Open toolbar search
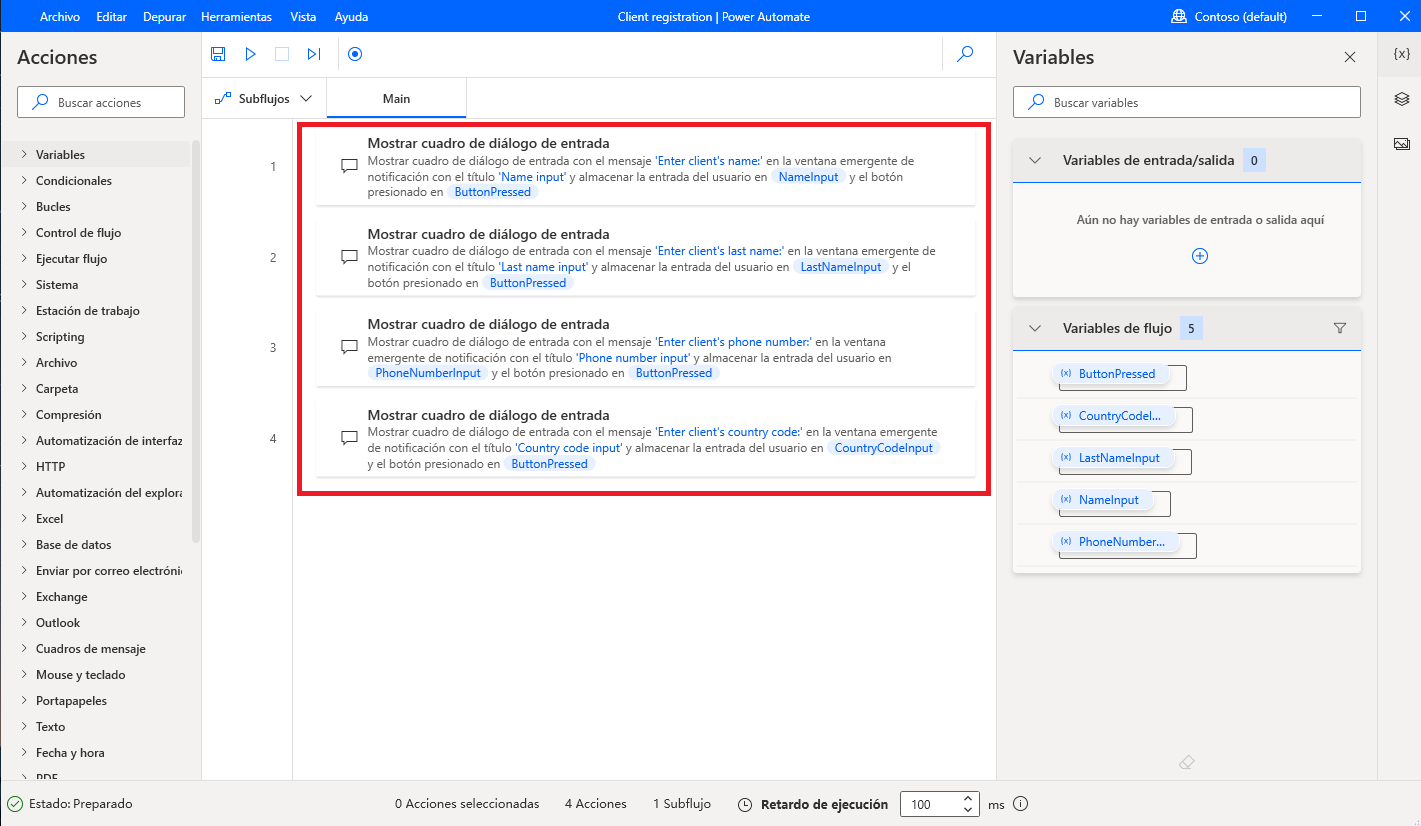 coord(965,54)
